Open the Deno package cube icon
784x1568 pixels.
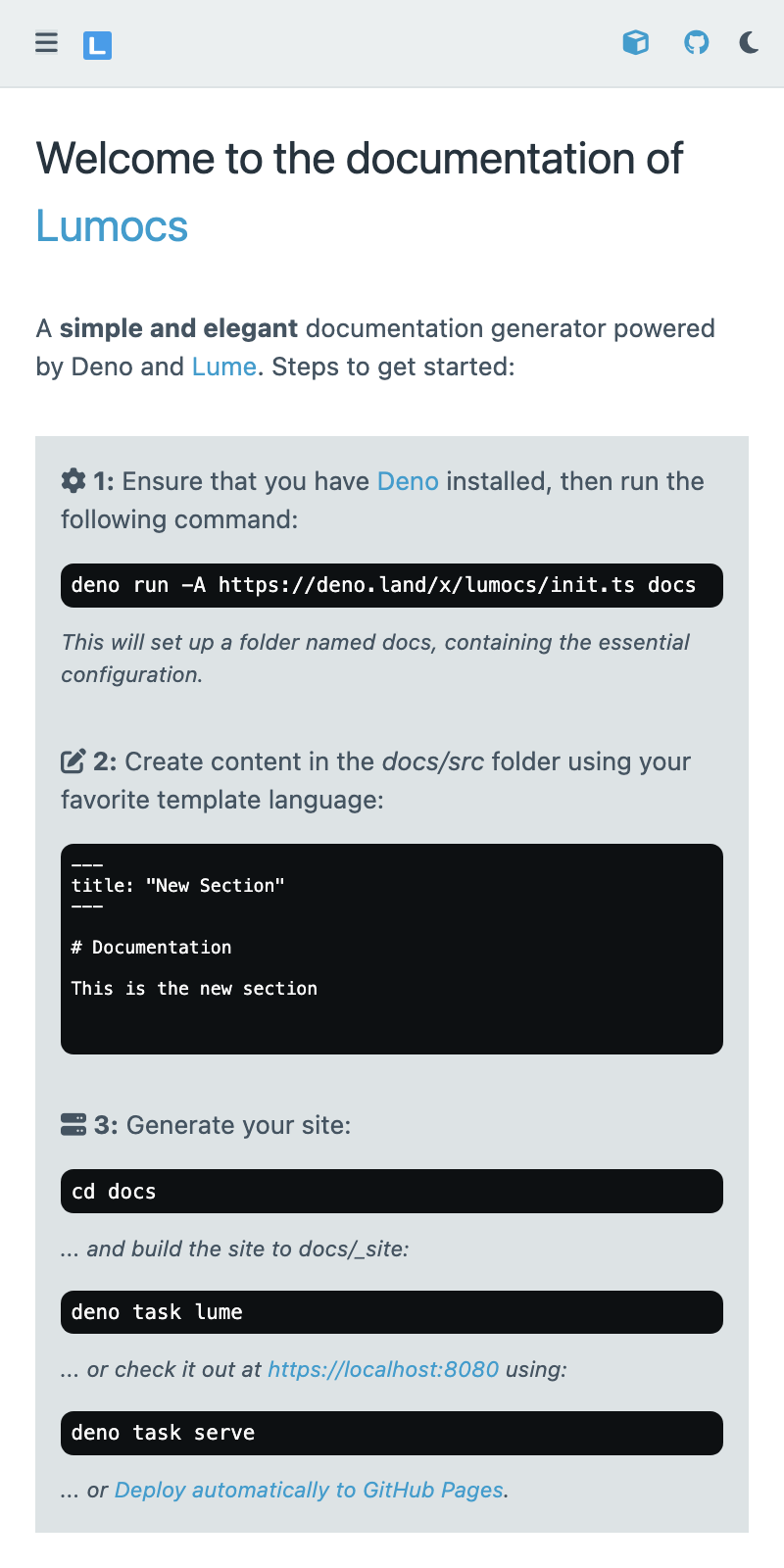[636, 43]
